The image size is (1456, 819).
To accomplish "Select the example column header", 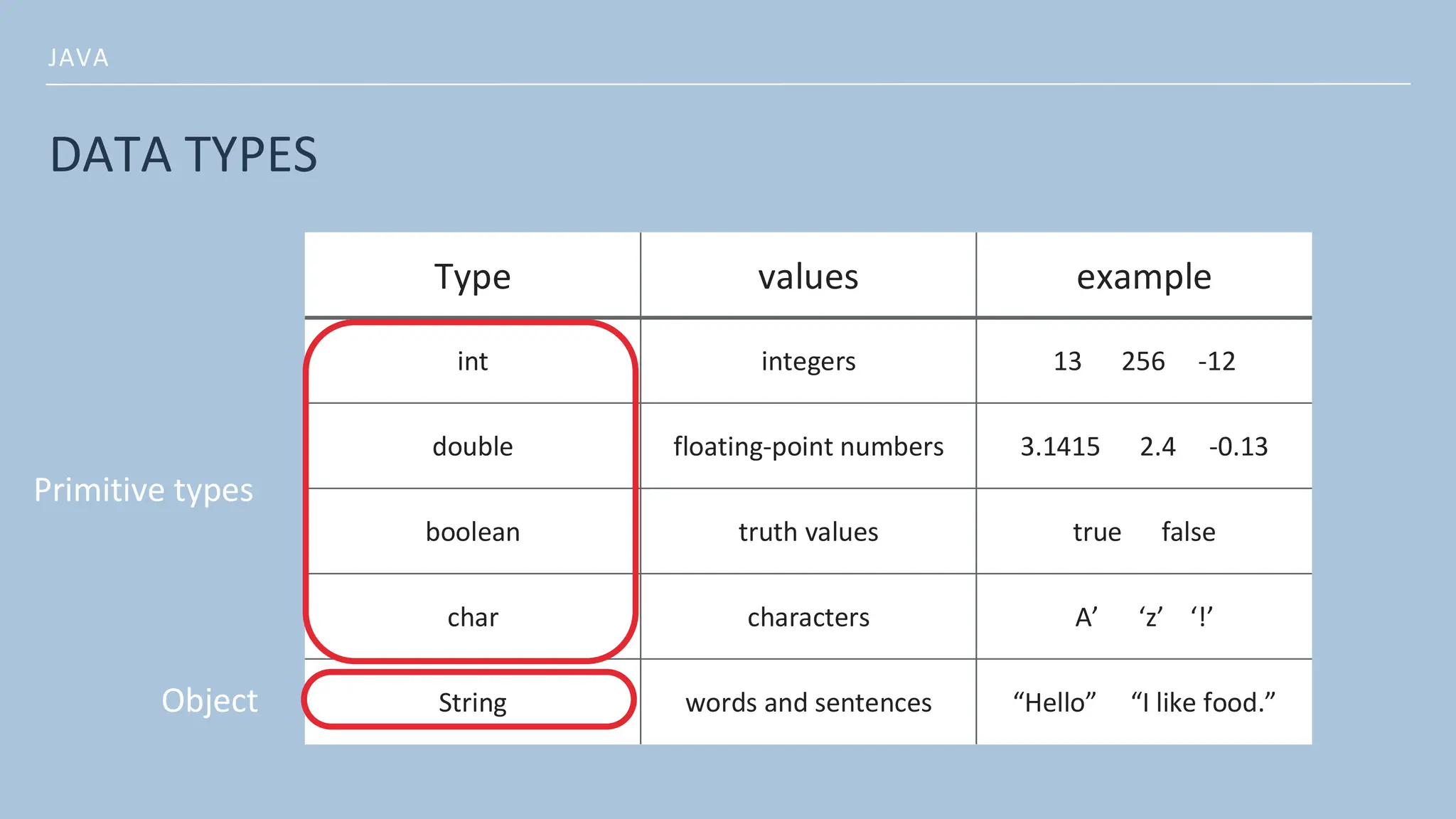I will (x=1143, y=277).
